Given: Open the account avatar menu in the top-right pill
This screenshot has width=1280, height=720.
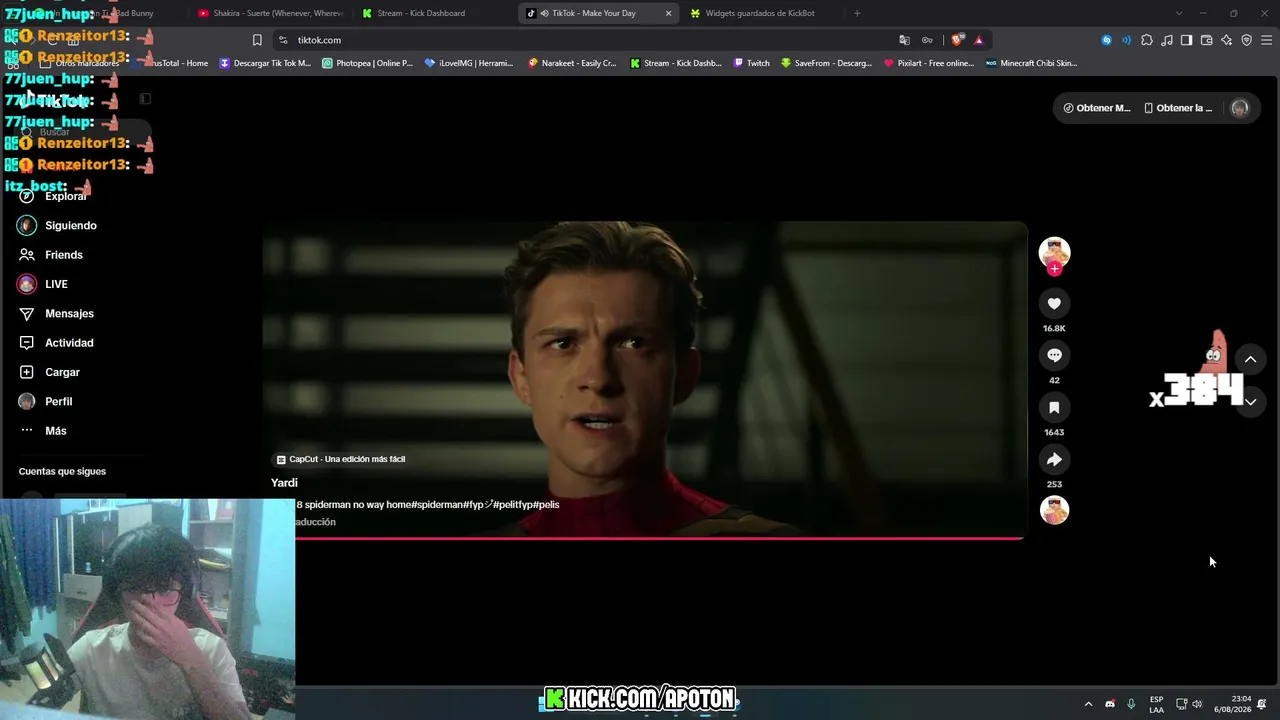Looking at the screenshot, I should click(1240, 108).
